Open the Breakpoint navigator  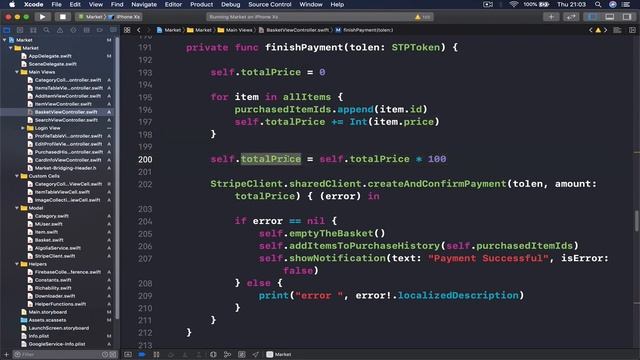click(100, 30)
